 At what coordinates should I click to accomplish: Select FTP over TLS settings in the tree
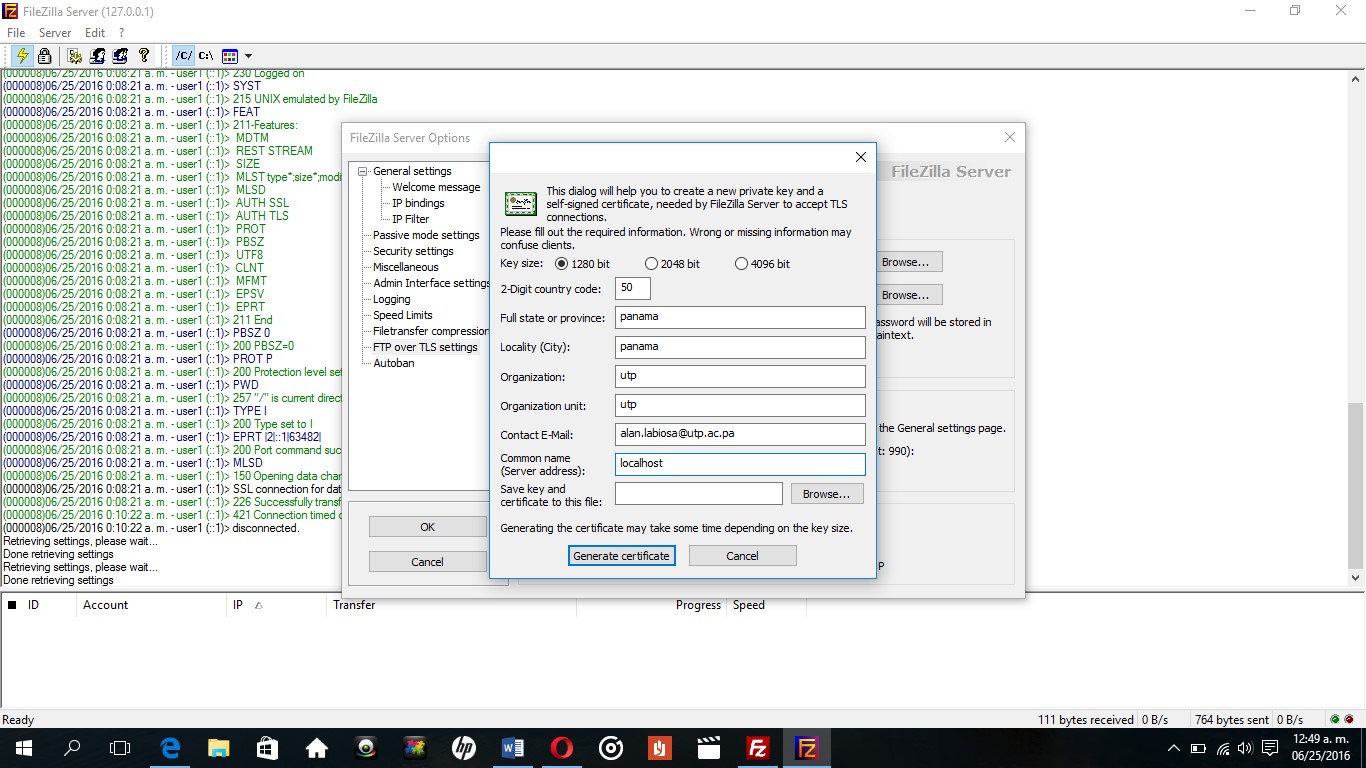coord(424,347)
